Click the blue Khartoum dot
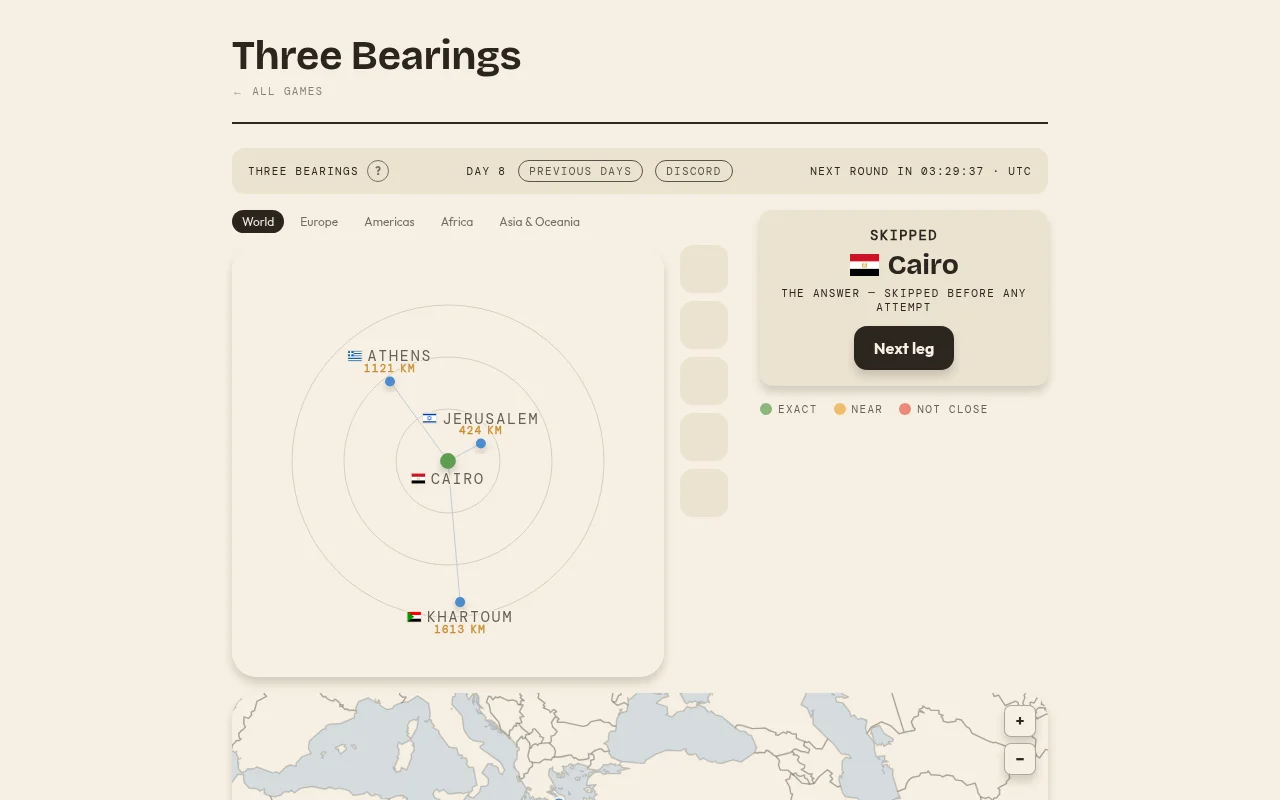This screenshot has height=800, width=1280. tap(460, 602)
